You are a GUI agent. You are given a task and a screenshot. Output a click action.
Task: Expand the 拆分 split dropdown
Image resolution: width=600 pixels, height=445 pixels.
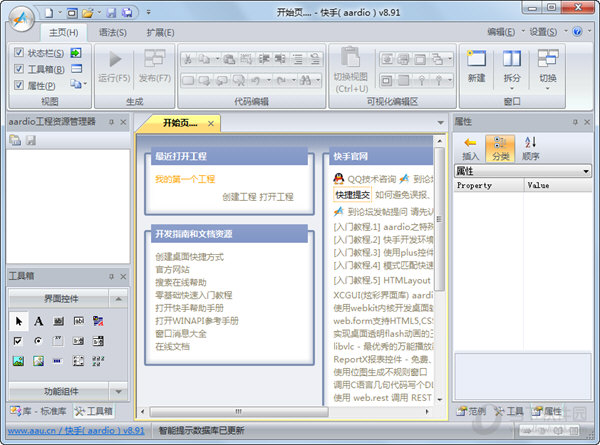pyautogui.click(x=512, y=89)
